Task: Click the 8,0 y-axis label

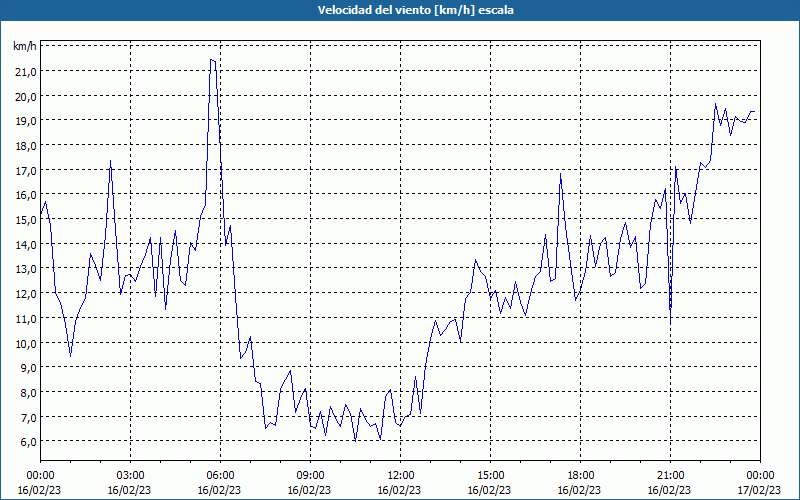Action: [28, 393]
